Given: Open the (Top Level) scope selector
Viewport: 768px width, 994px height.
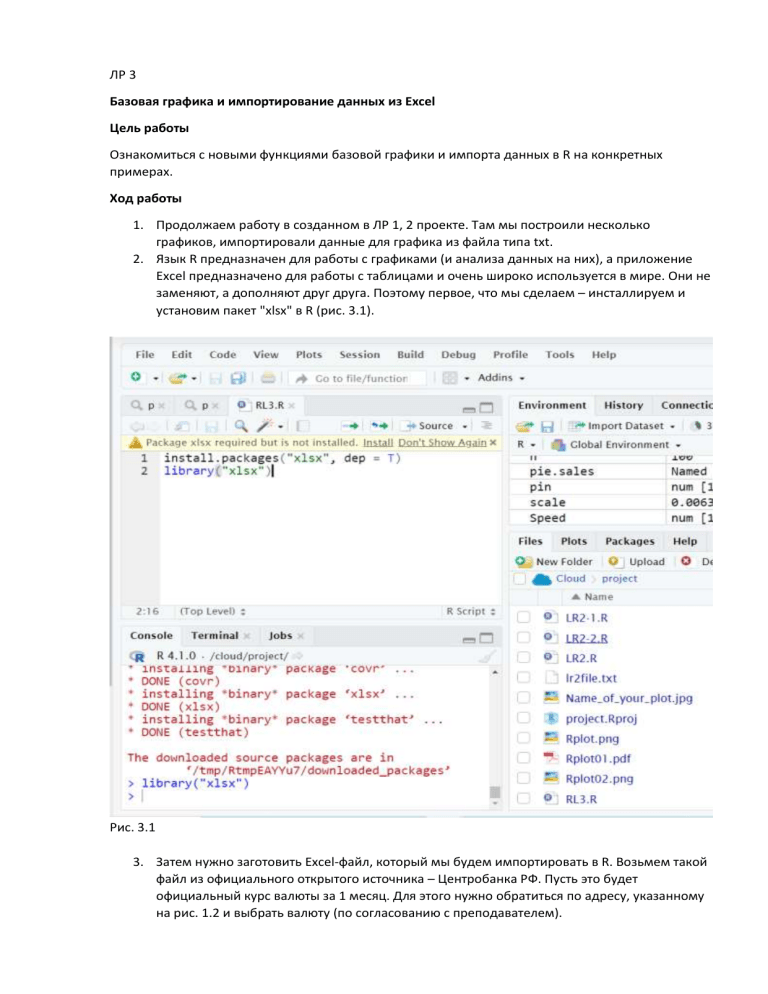Looking at the screenshot, I should point(212,611).
